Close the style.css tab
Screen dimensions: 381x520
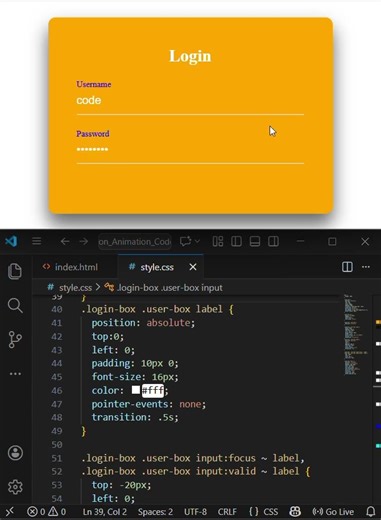193,267
